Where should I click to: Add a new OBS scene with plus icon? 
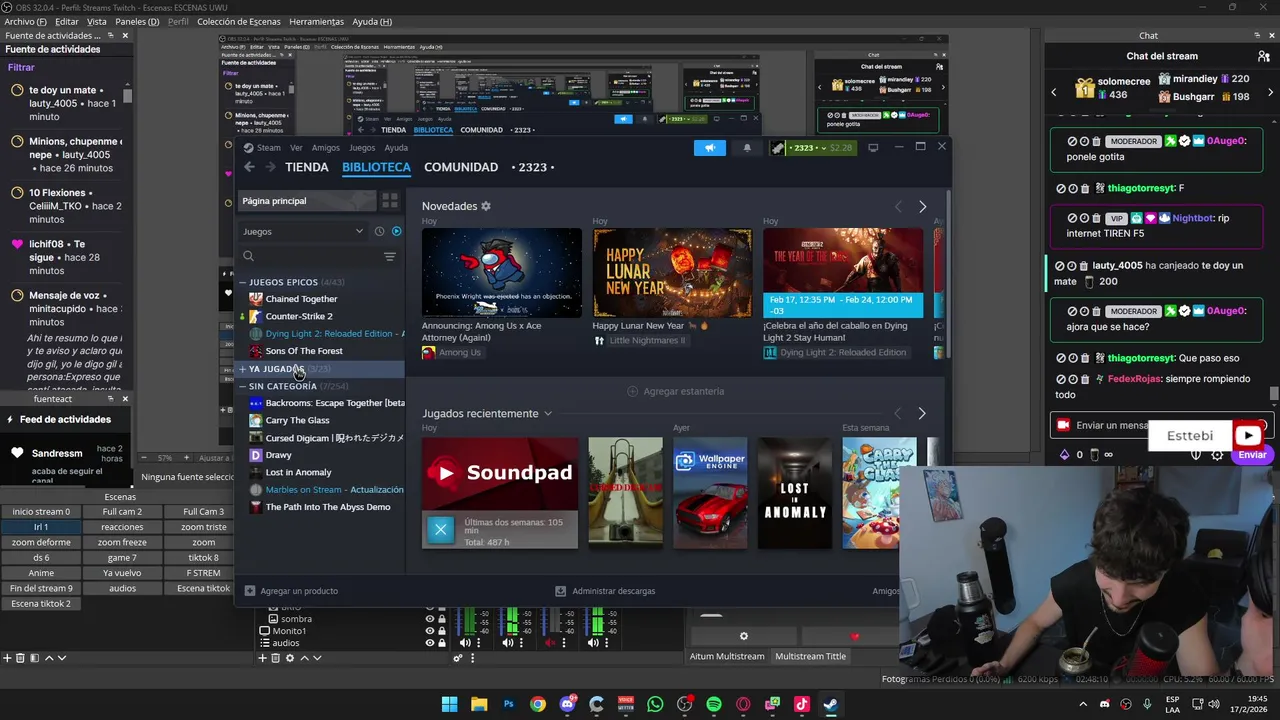(x=7, y=658)
